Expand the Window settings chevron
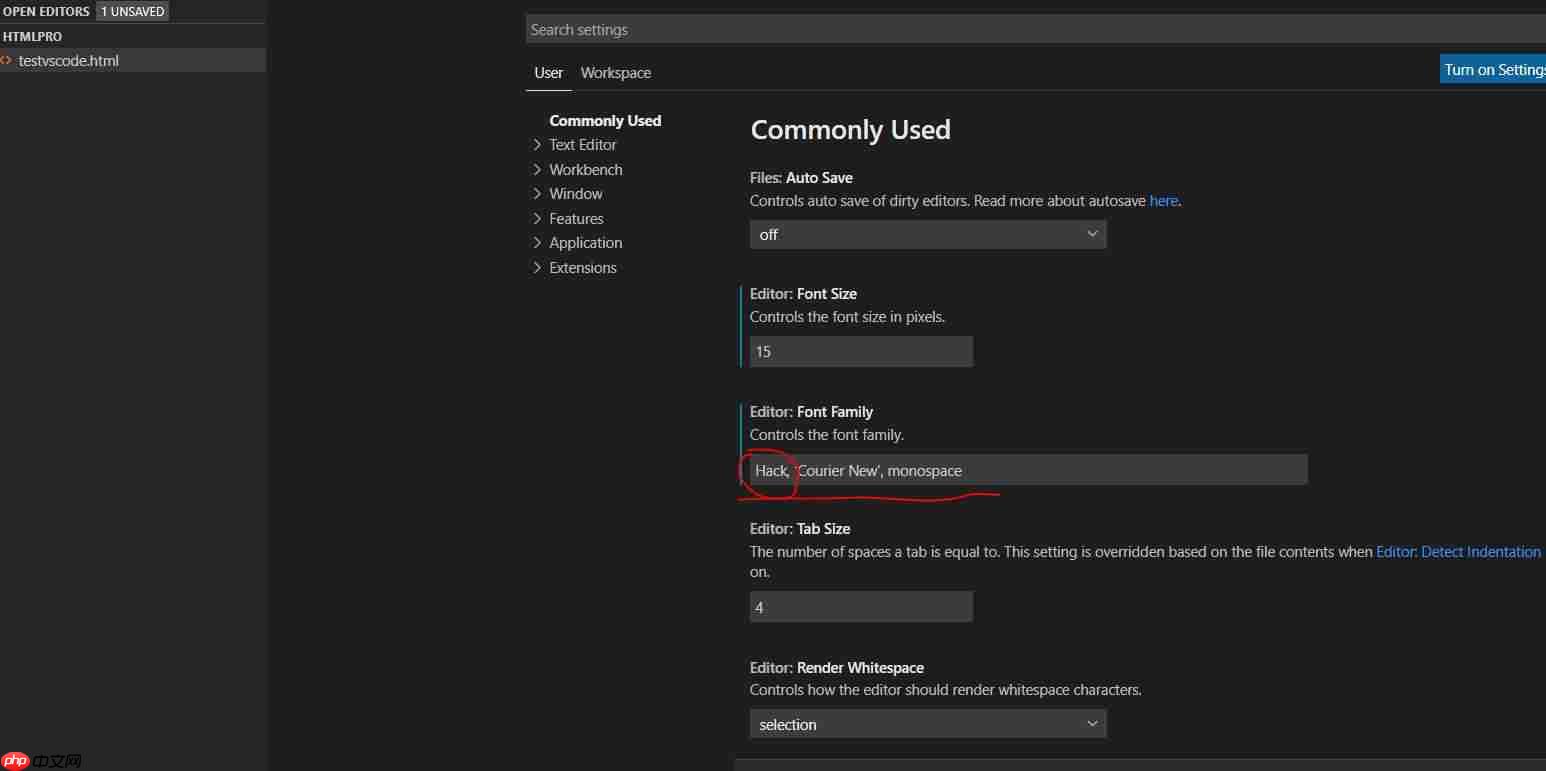Viewport: 1546px width, 771px height. 537,194
